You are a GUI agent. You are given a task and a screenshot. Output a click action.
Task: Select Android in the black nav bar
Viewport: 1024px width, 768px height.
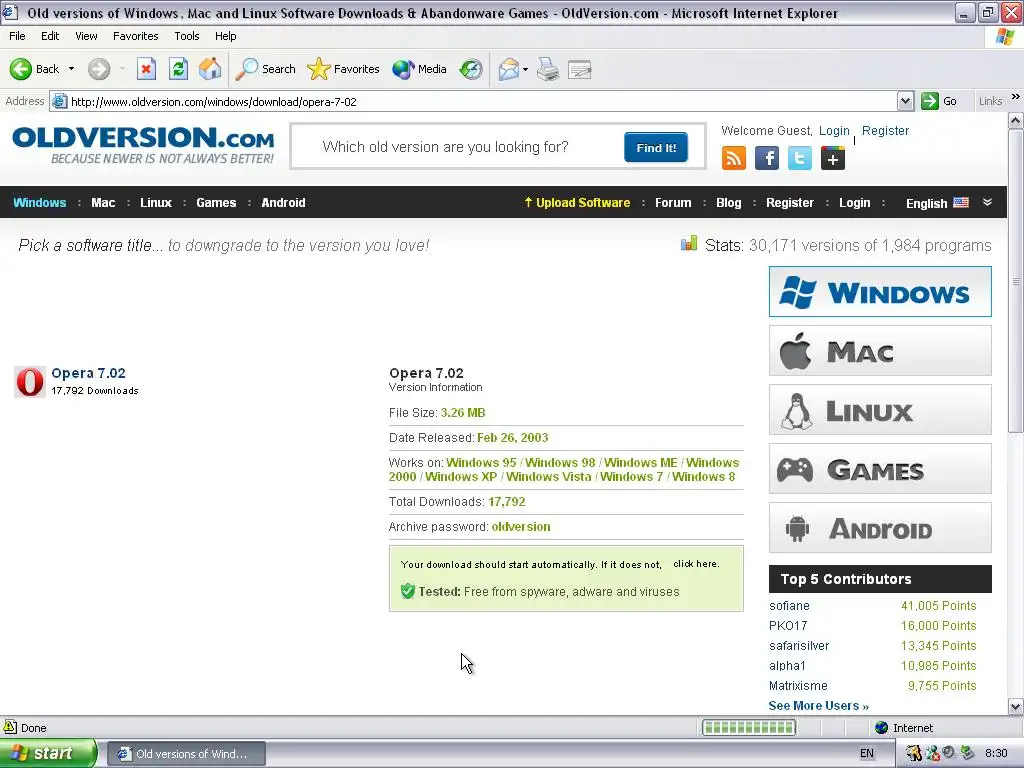283,202
